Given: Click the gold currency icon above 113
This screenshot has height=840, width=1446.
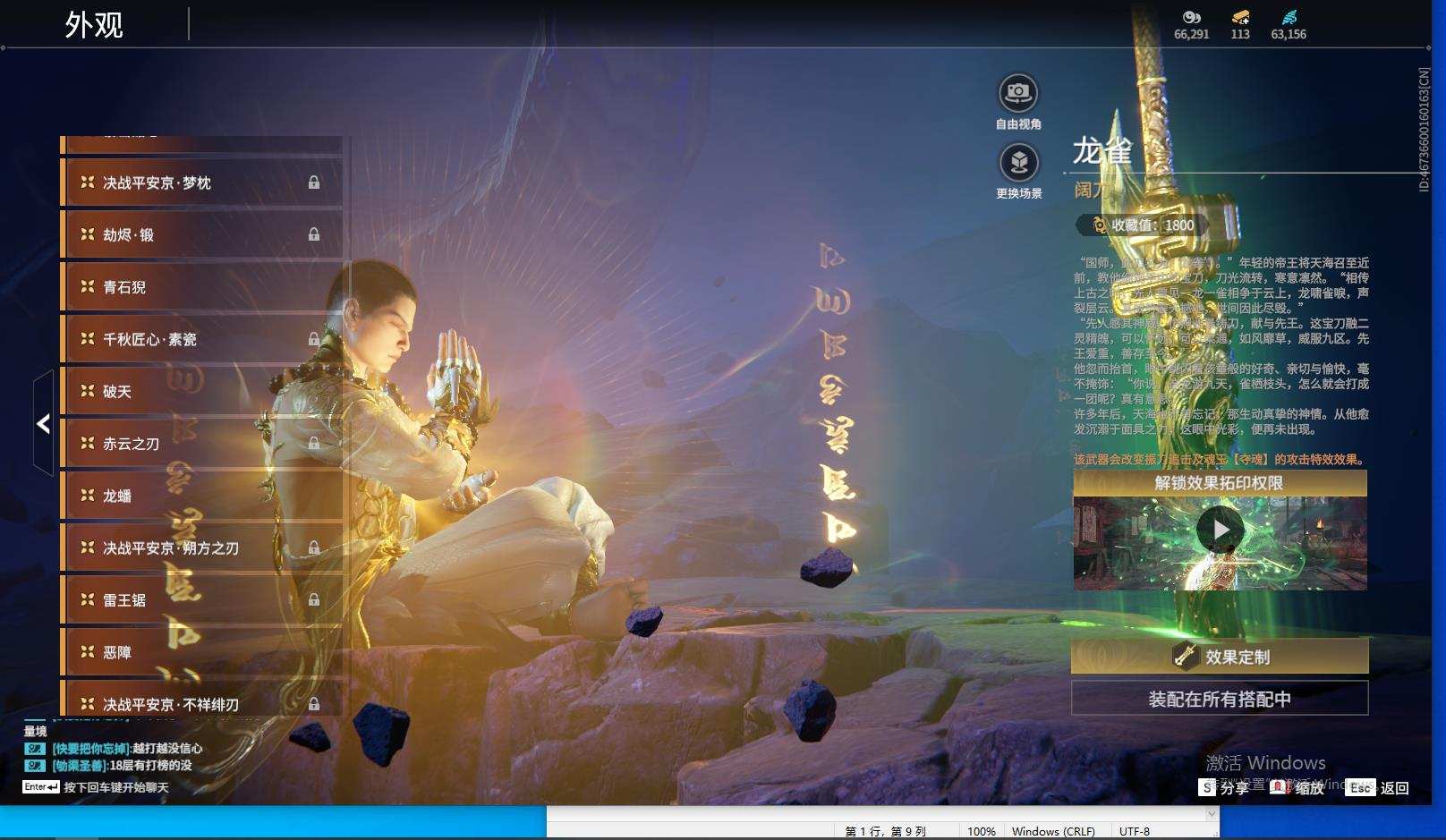Looking at the screenshot, I should coord(1240,17).
